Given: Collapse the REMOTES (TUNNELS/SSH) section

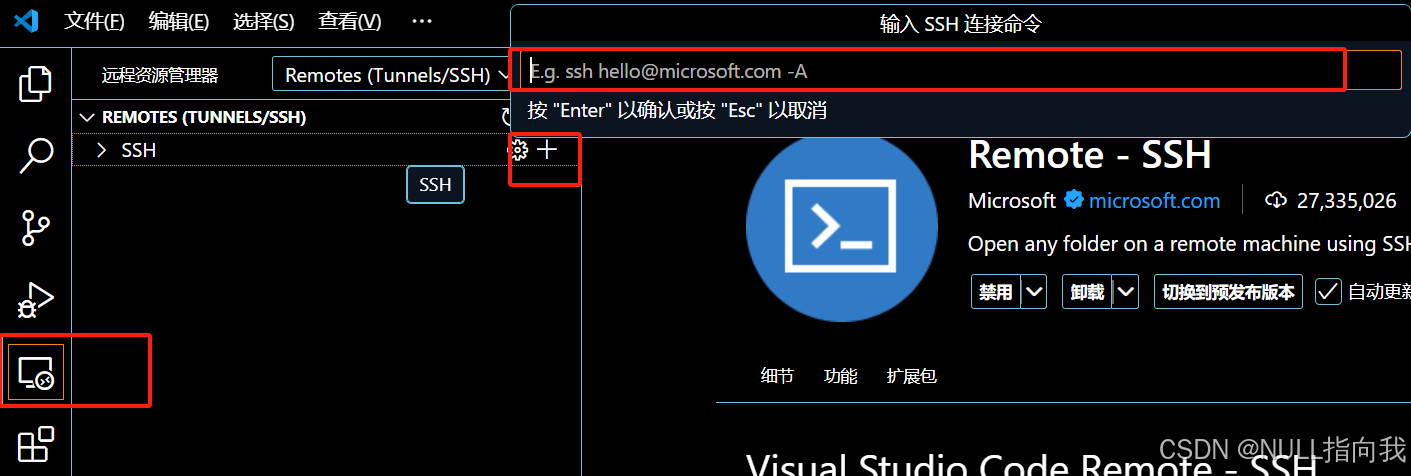Looking at the screenshot, I should (x=87, y=117).
